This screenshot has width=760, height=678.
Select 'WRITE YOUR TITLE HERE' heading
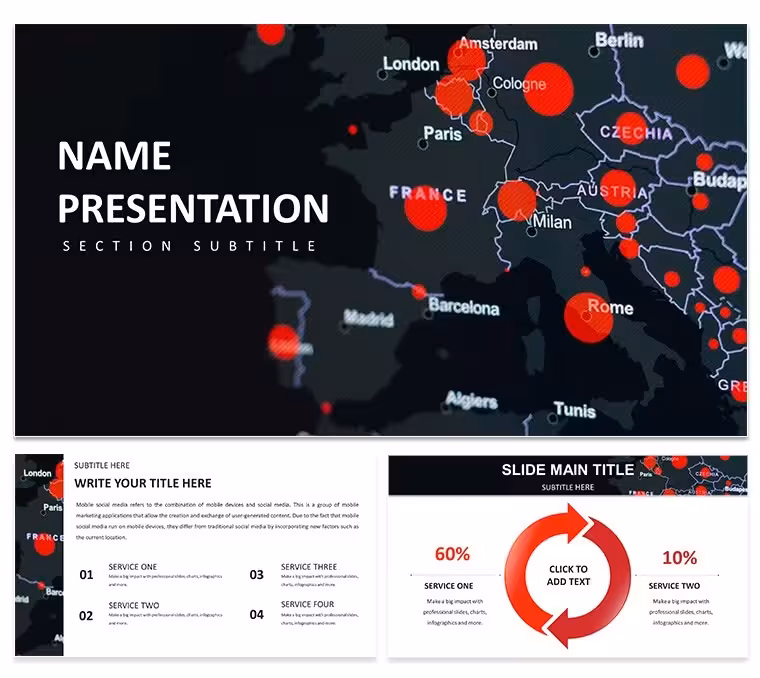(143, 483)
